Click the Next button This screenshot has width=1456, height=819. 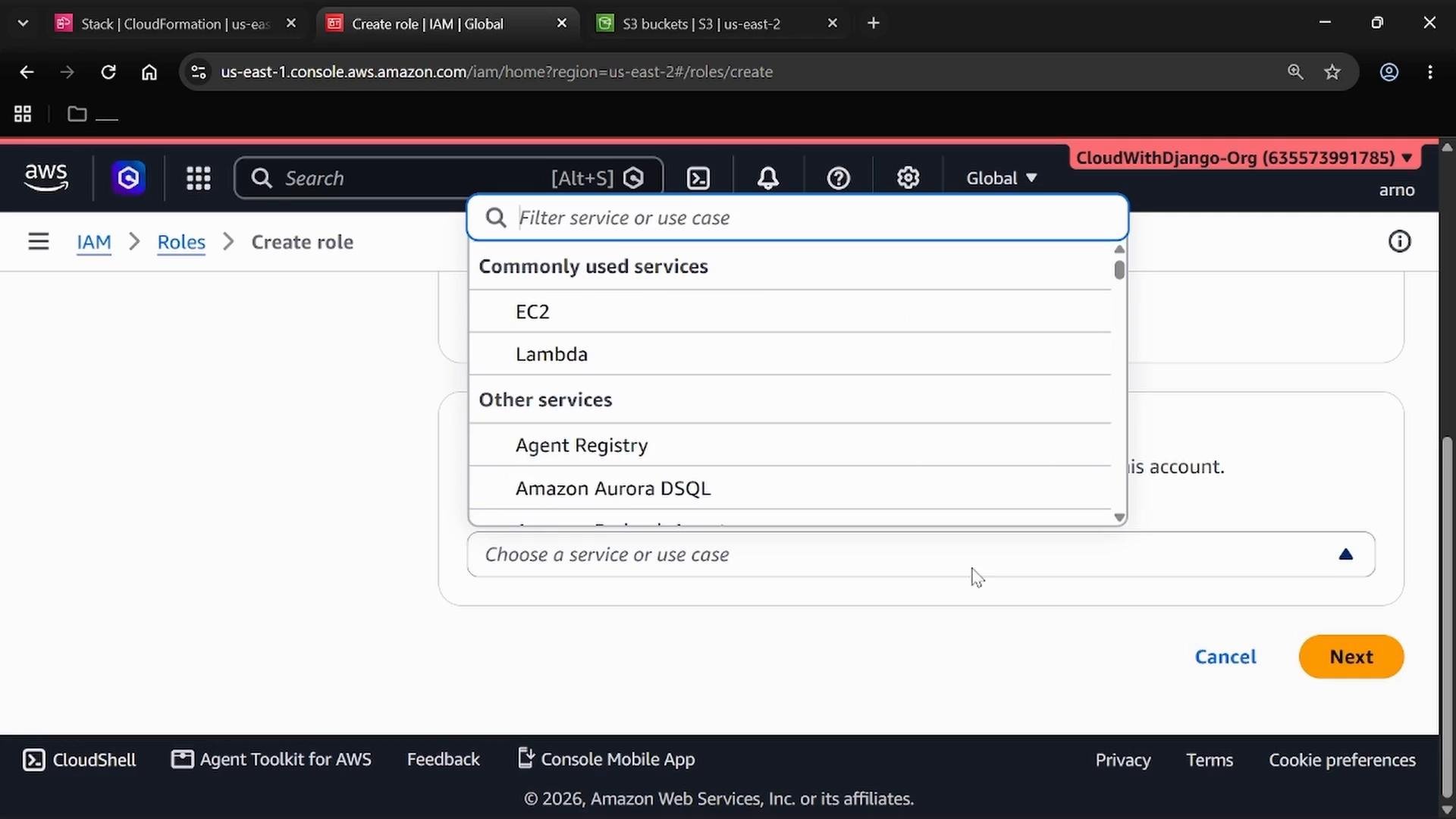tap(1351, 657)
